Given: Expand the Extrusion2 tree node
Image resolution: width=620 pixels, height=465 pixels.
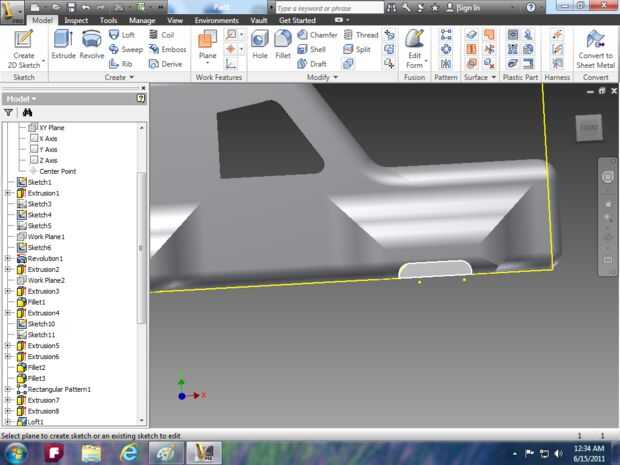Looking at the screenshot, I should (8, 269).
